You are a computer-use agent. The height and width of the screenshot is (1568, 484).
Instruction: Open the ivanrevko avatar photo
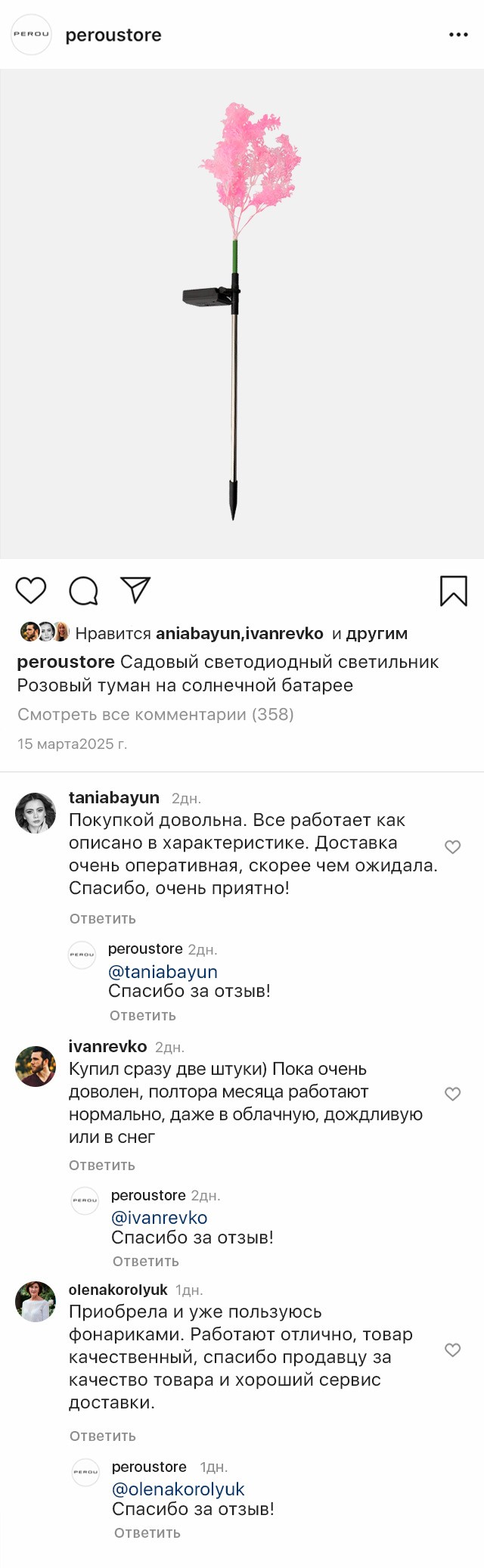coord(36,1066)
